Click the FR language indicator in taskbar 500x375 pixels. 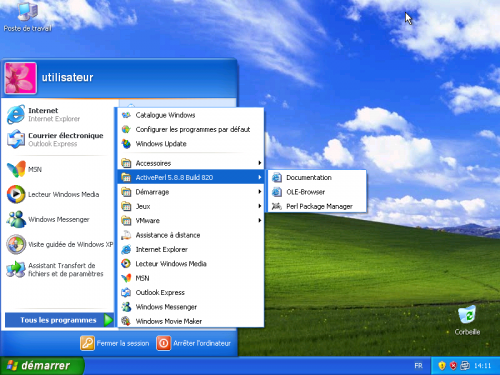click(x=418, y=366)
